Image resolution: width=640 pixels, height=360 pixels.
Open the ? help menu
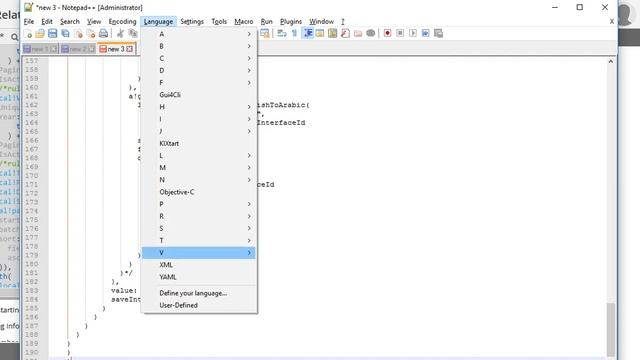343,22
